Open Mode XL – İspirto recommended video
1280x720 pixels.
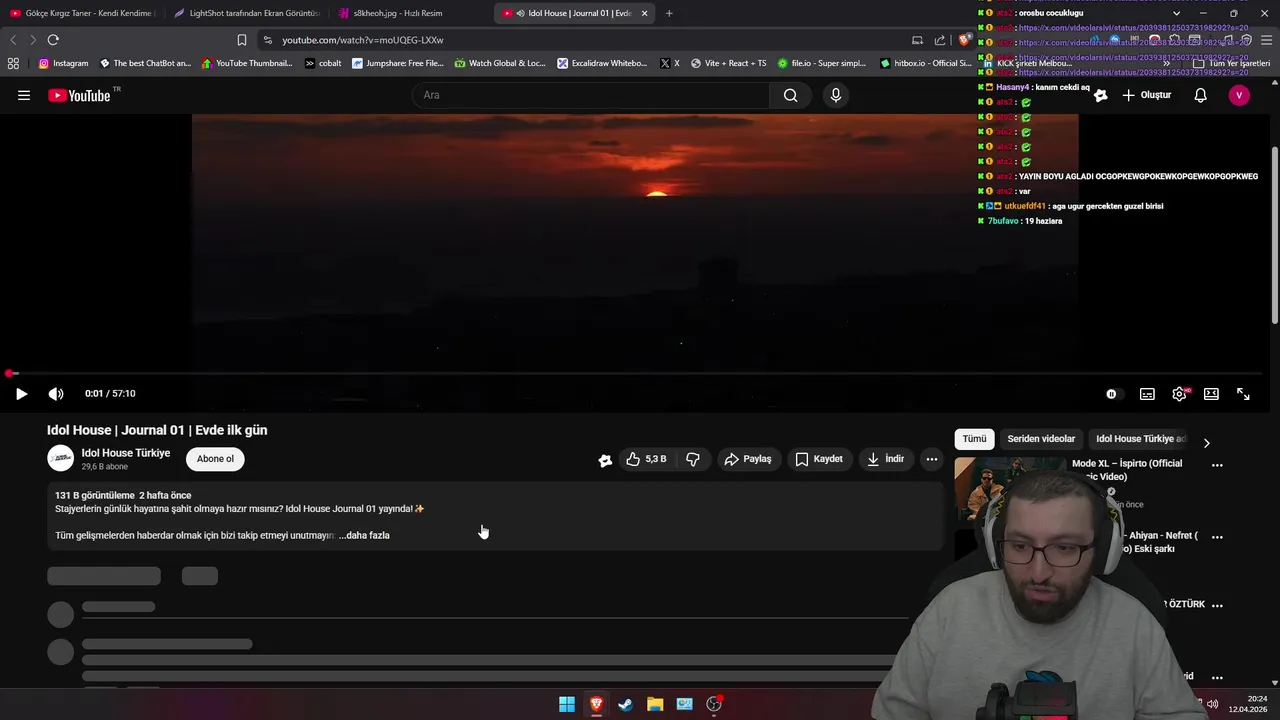1127,470
